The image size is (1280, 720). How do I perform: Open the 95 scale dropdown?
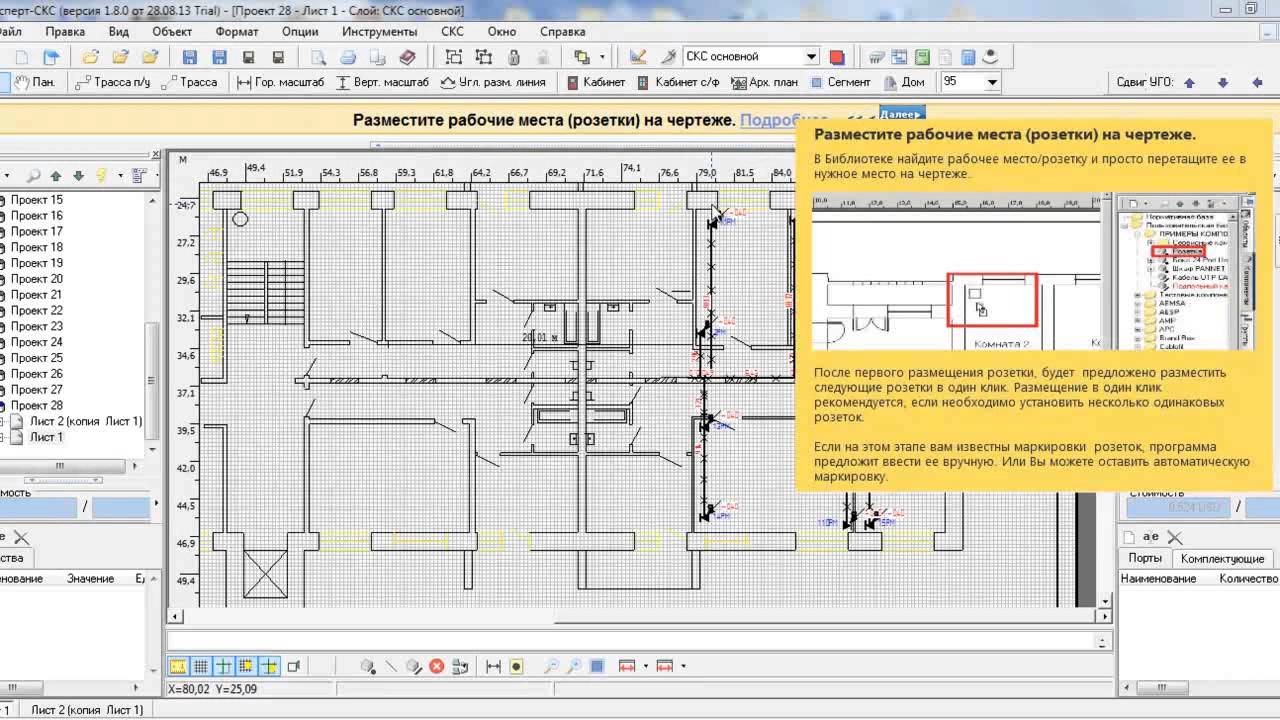(992, 82)
